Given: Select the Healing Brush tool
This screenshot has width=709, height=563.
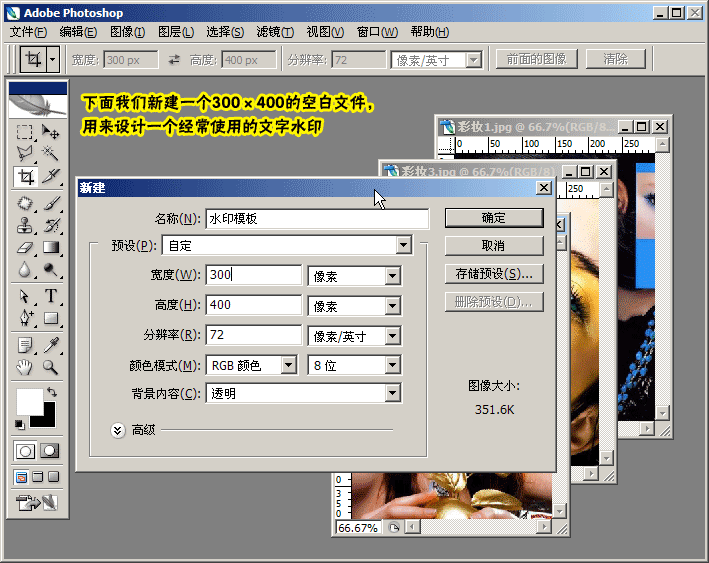Looking at the screenshot, I should coord(24,203).
